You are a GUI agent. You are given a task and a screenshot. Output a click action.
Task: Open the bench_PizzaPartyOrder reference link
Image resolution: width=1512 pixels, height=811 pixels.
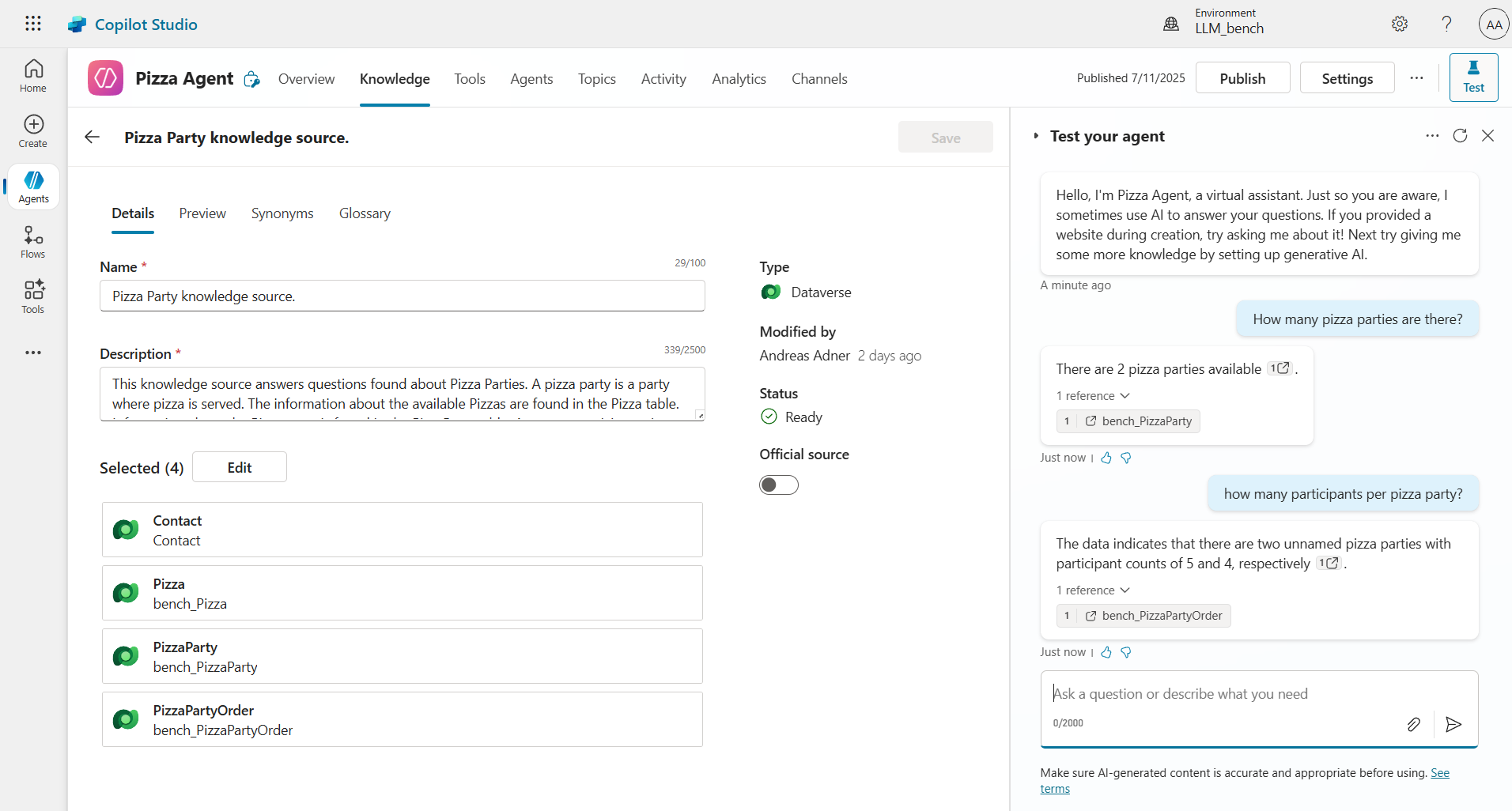point(1143,616)
